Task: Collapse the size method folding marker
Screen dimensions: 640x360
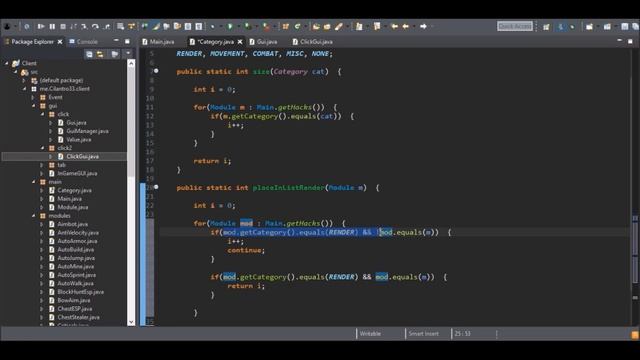Action: 156,71
